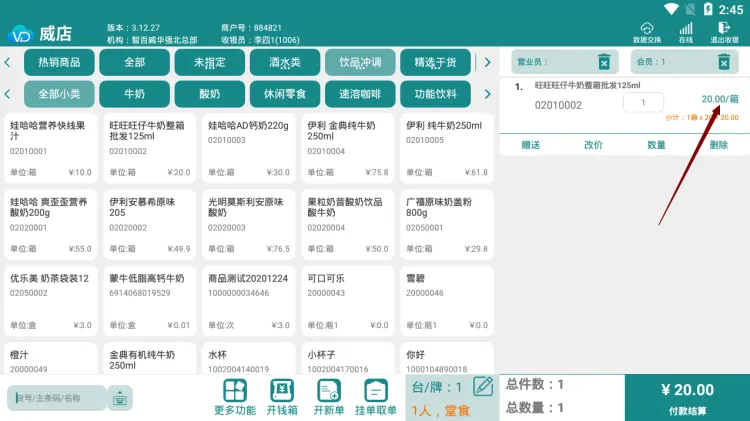Click the 退出收银 exit cashier icon

pyautogui.click(x=724, y=32)
